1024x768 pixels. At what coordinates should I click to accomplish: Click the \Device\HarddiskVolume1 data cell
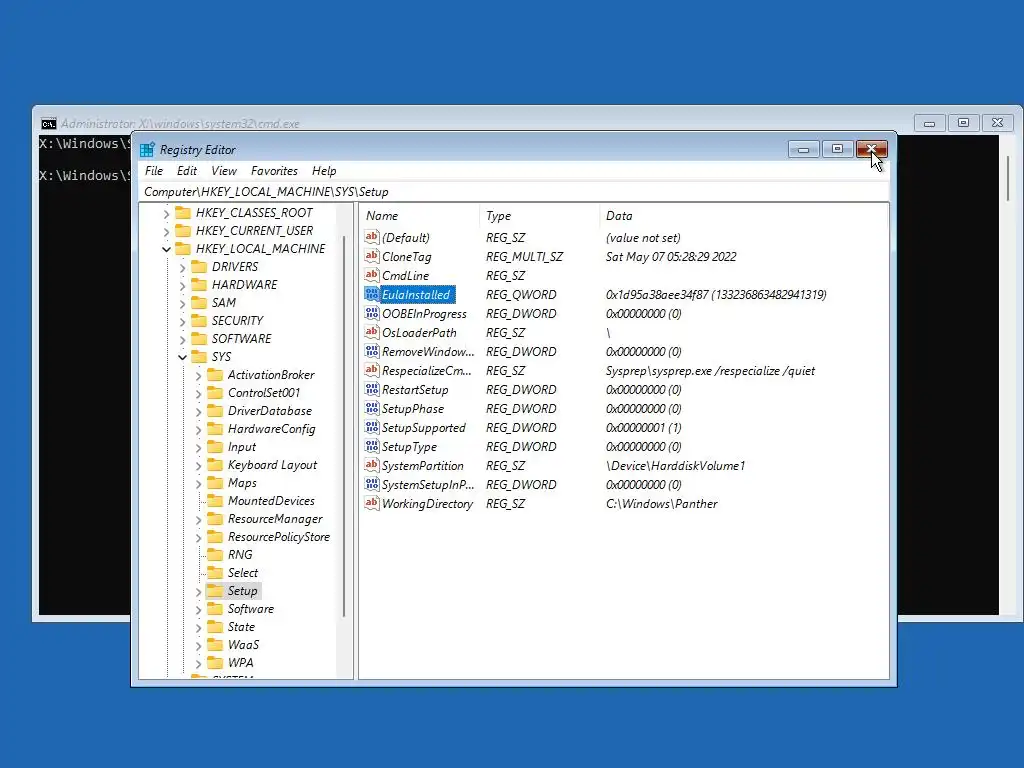point(675,466)
